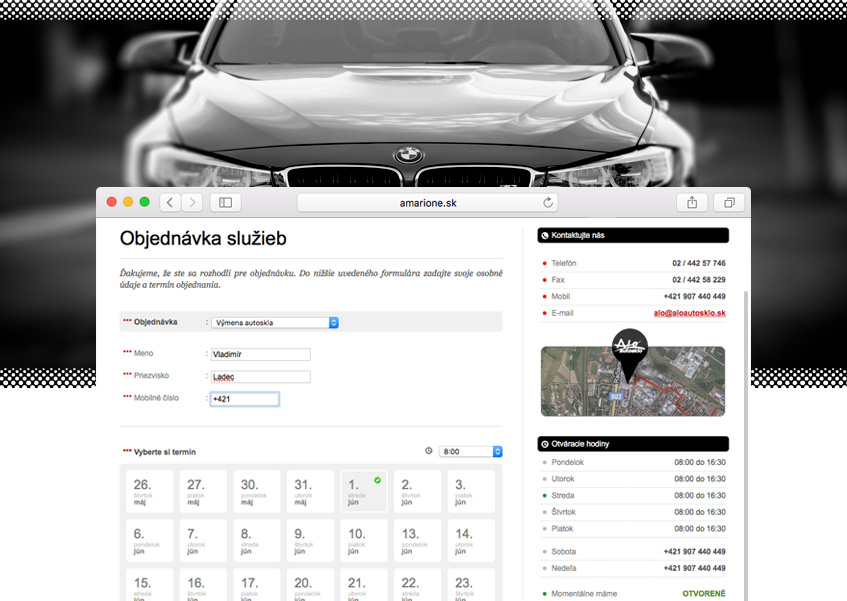Image resolution: width=847 pixels, height=601 pixels.
Task: Select date 14. jún
Action: [471, 541]
